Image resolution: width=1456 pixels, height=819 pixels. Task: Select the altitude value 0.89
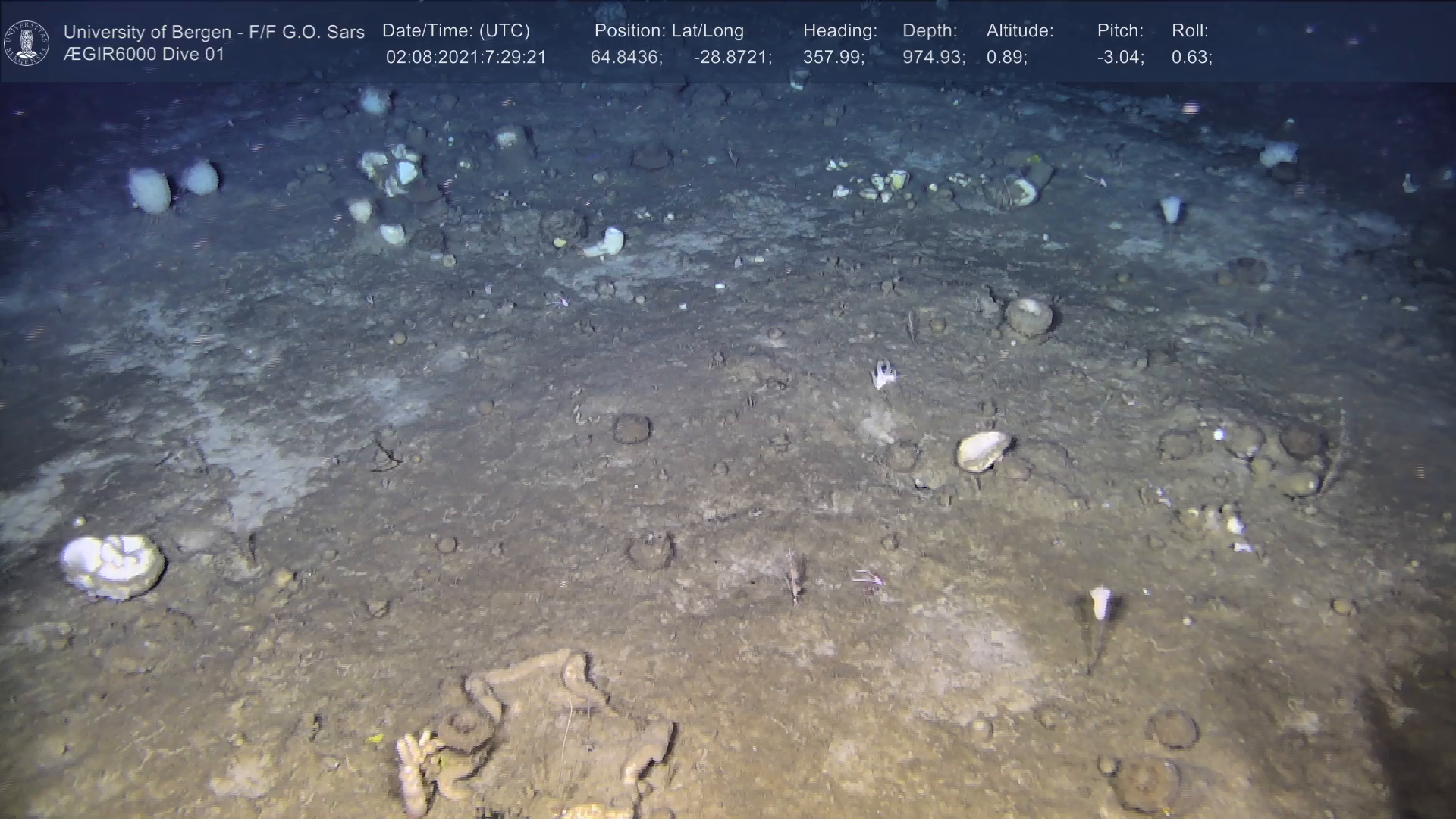click(x=1006, y=58)
